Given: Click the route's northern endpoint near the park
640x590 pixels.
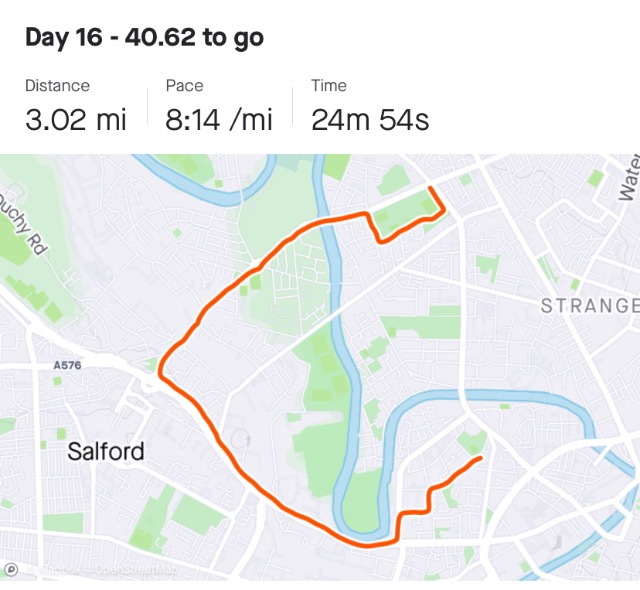Looking at the screenshot, I should pyautogui.click(x=430, y=188).
